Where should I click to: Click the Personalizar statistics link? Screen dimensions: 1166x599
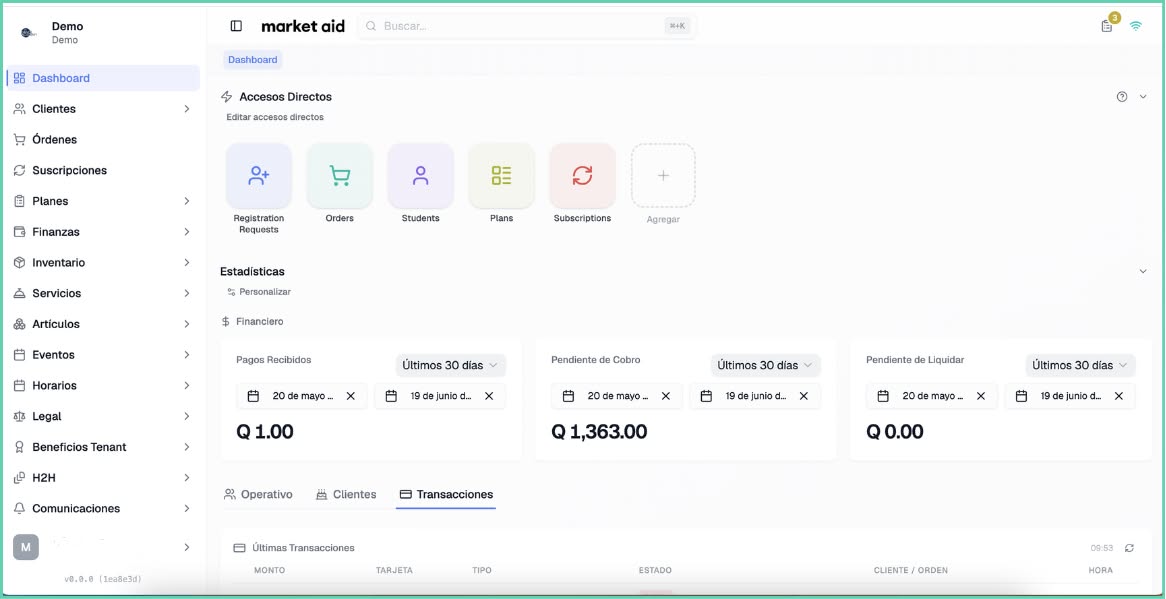[x=259, y=292]
